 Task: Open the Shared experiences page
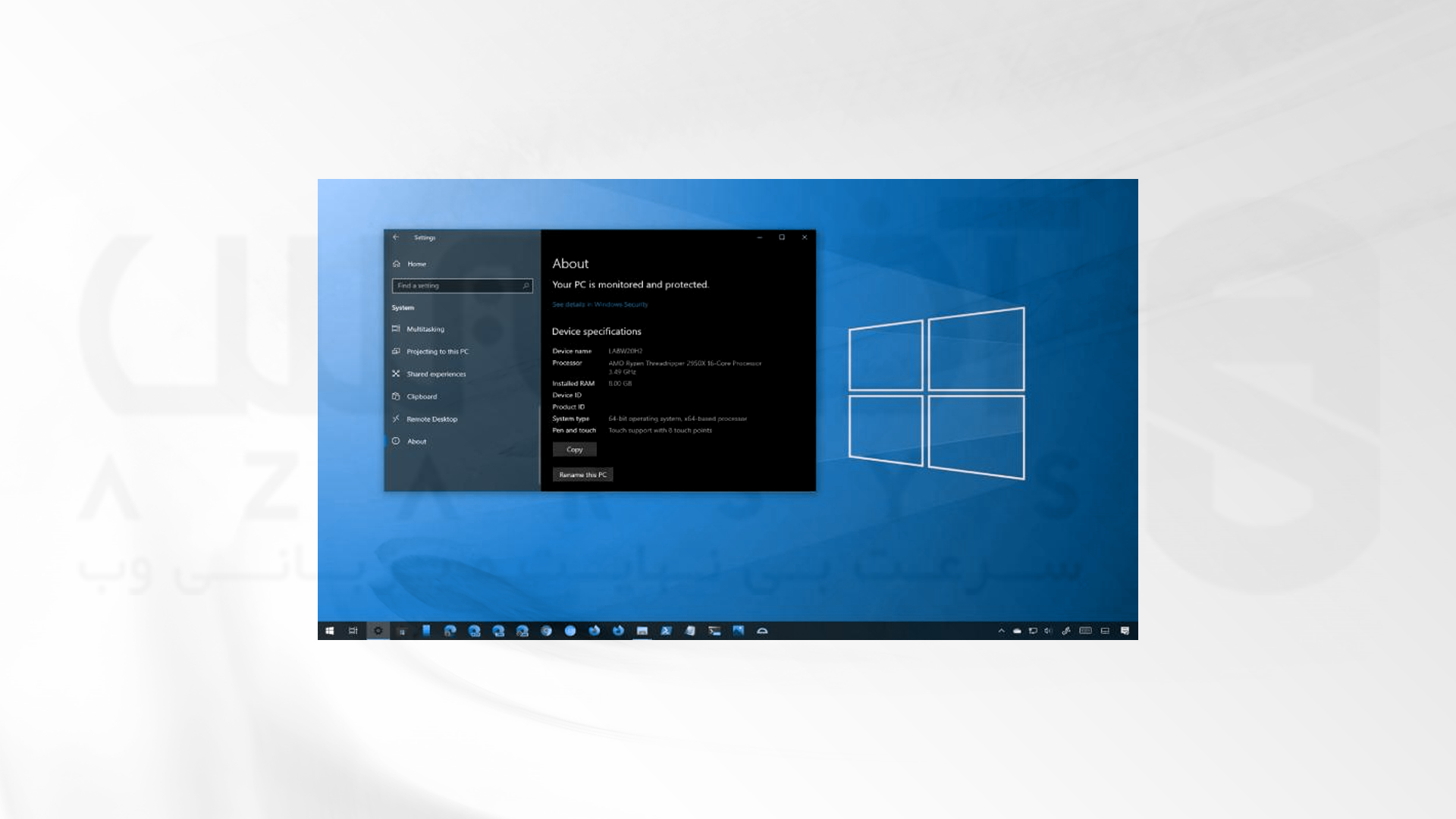(429, 374)
